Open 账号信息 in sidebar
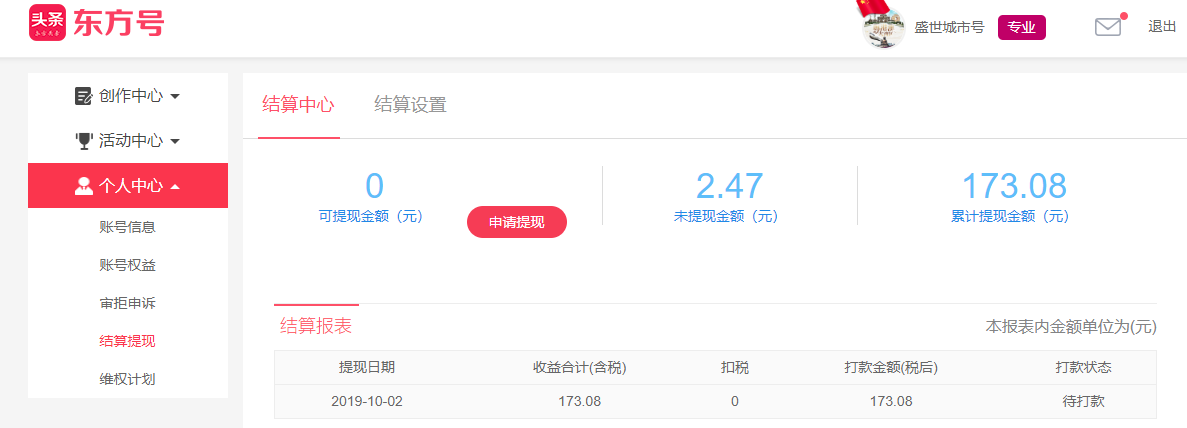The image size is (1187, 428). (x=127, y=227)
